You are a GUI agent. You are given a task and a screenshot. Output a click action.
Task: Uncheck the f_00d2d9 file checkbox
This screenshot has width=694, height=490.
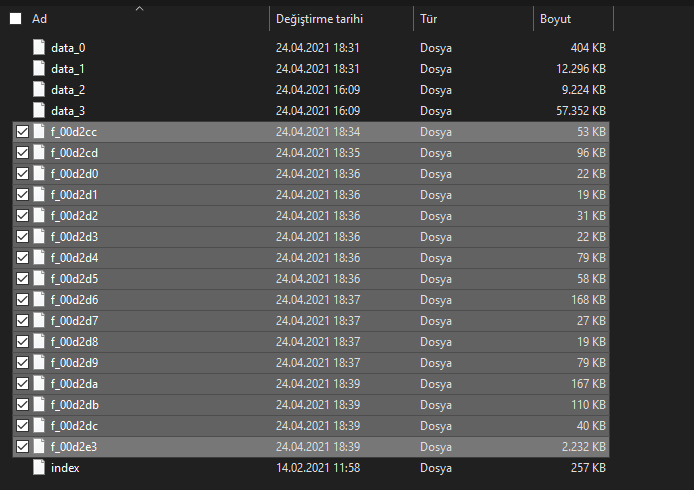[x=22, y=363]
